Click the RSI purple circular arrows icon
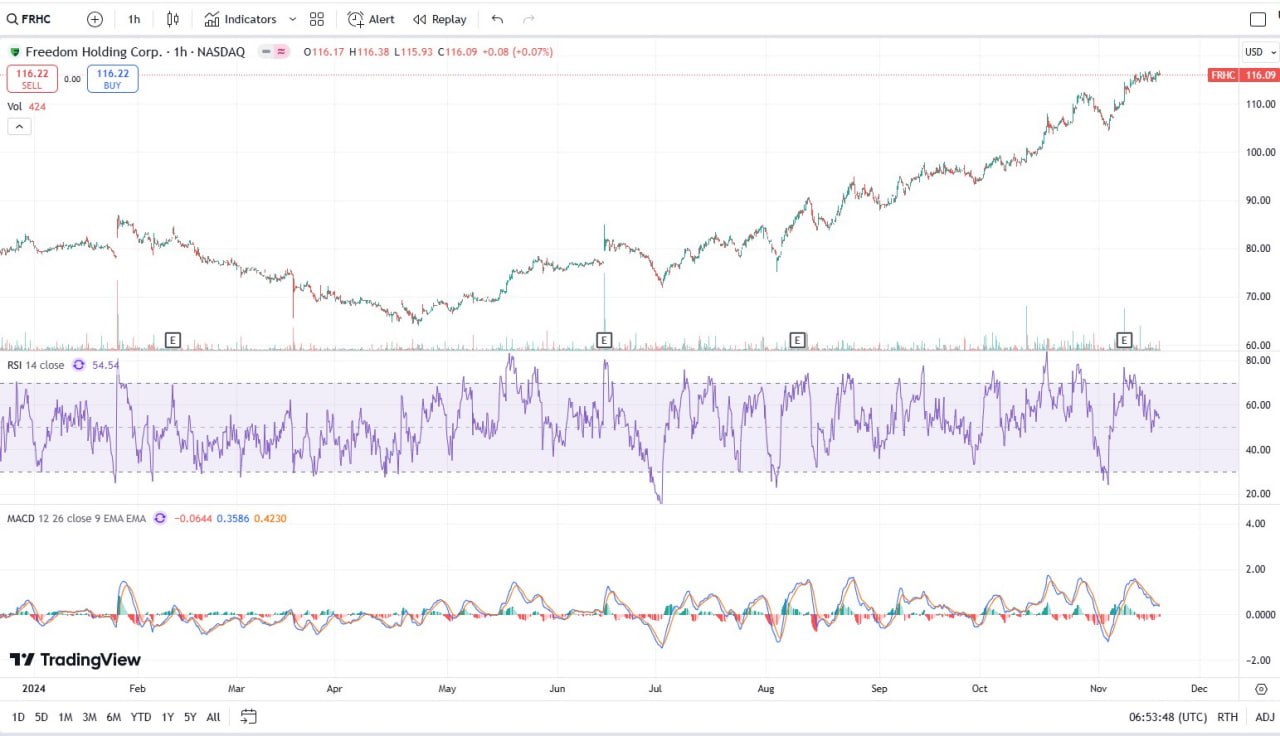The image size is (1280, 736). (x=78, y=365)
